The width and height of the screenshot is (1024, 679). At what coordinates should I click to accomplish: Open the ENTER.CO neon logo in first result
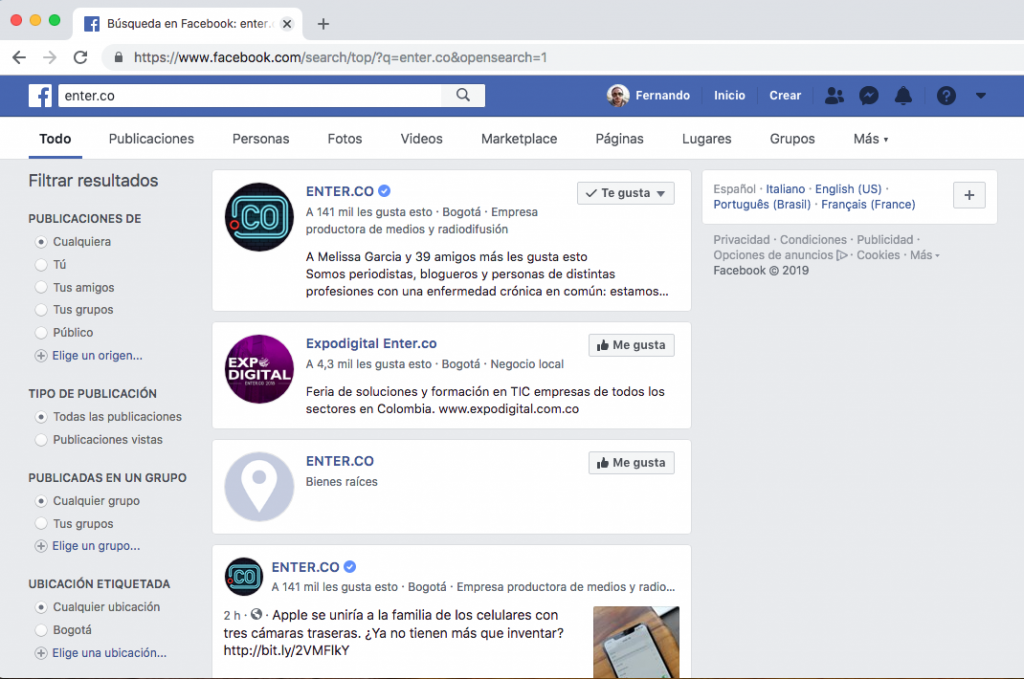pos(259,217)
